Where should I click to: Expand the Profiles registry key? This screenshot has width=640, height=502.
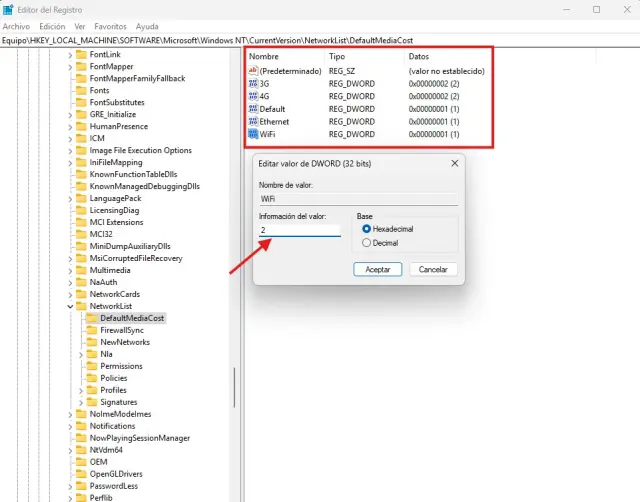click(x=81, y=390)
